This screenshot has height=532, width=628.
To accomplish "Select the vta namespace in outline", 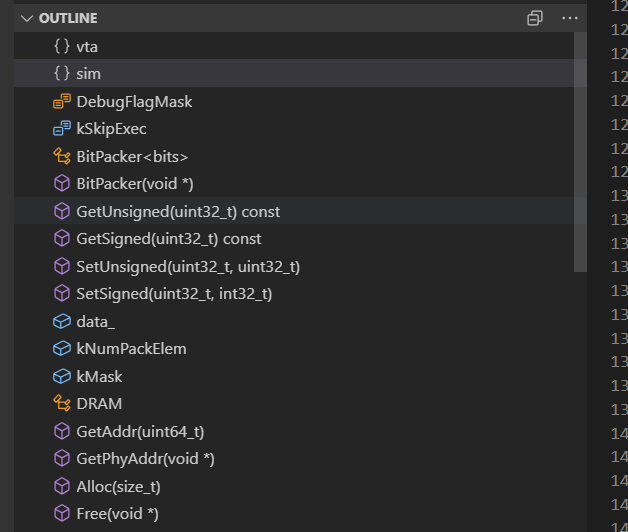I will pos(294,46).
